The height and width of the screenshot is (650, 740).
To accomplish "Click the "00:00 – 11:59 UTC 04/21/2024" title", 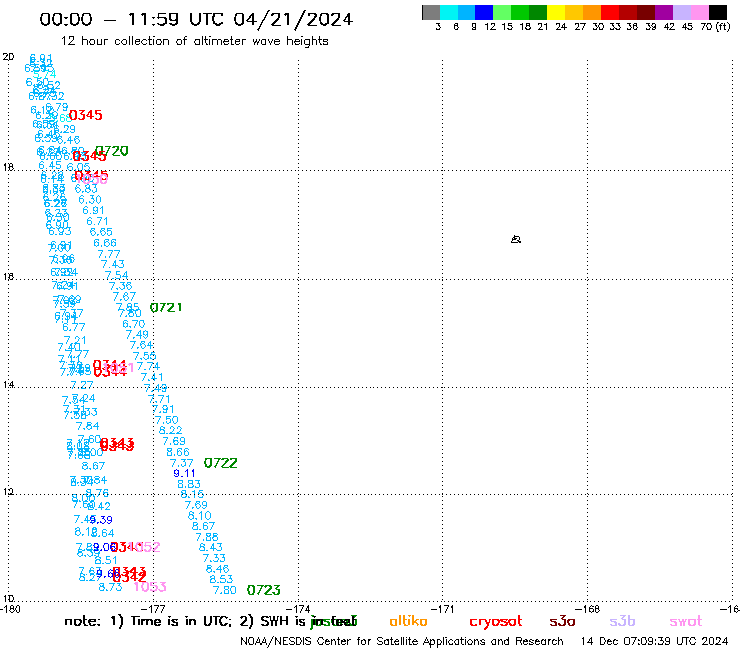I will pyautogui.click(x=196, y=19).
